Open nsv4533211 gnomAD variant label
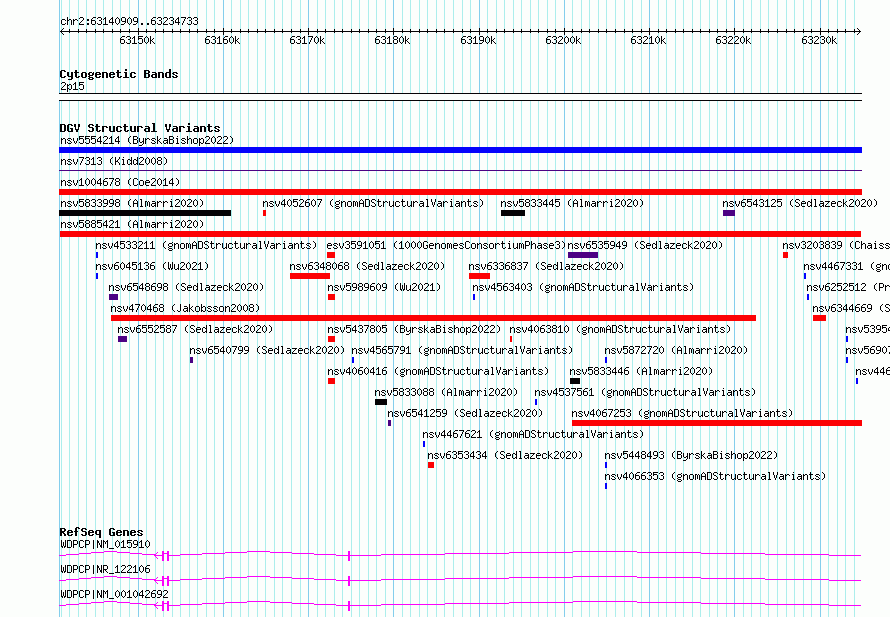The width and height of the screenshot is (890, 617). tap(206, 245)
